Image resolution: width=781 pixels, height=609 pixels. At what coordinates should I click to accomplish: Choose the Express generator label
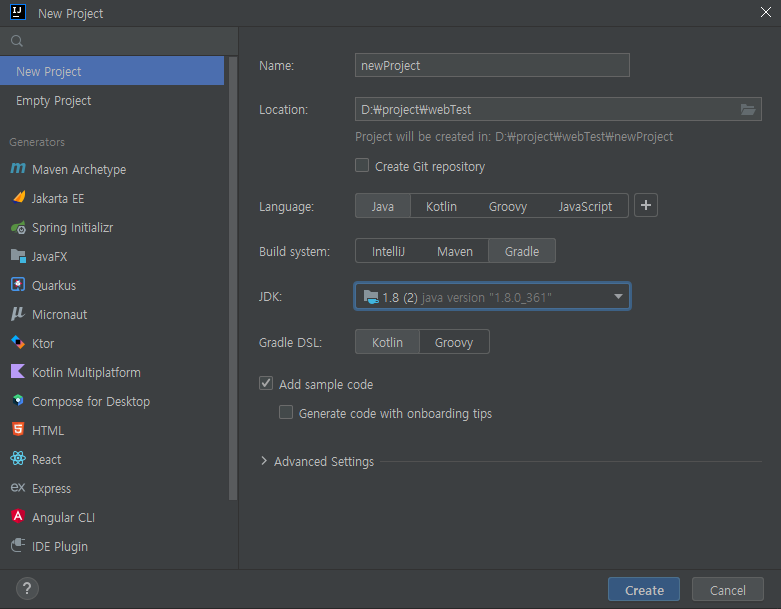pyautogui.click(x=51, y=488)
